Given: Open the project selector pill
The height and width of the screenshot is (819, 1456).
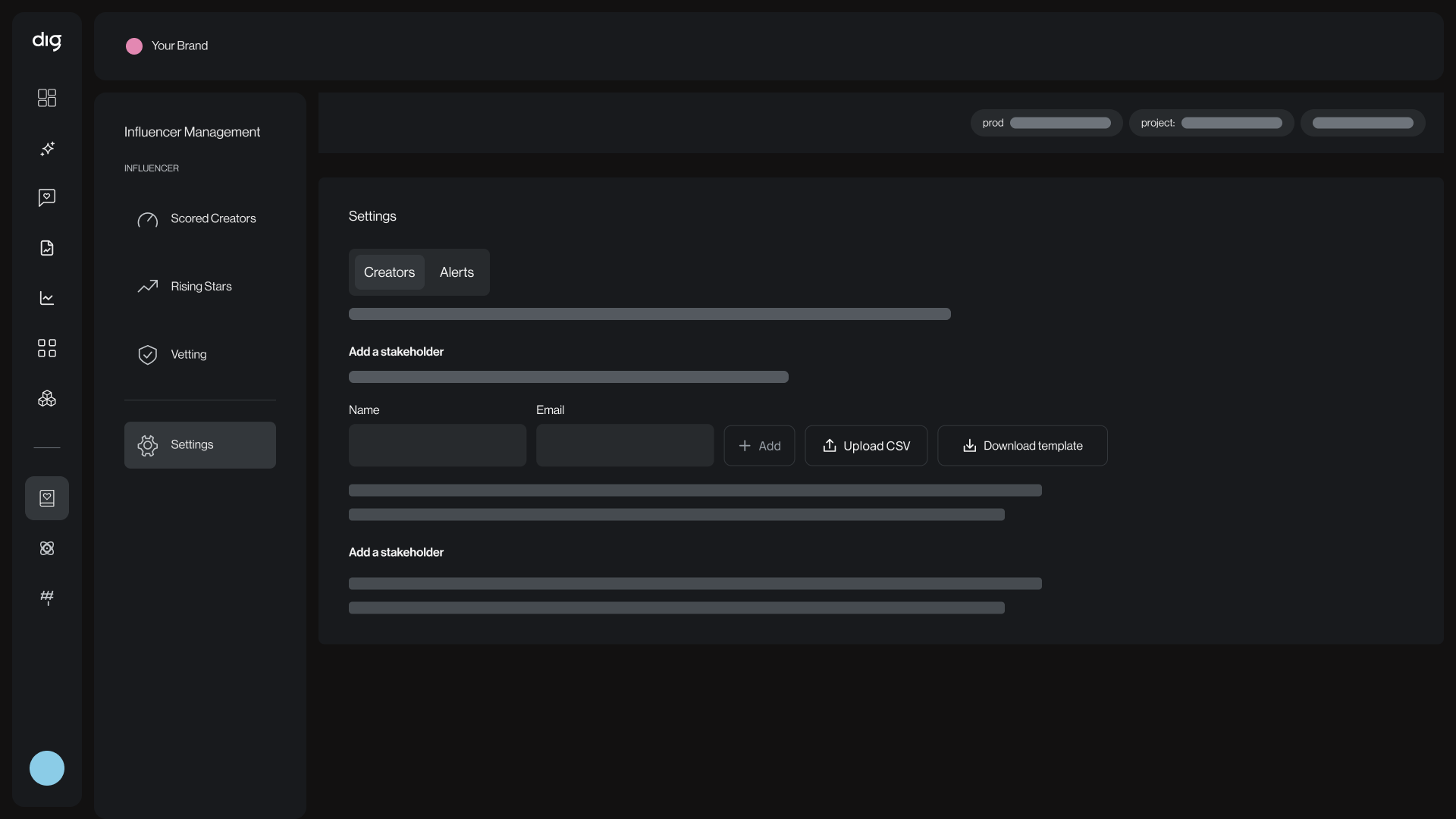Looking at the screenshot, I should pyautogui.click(x=1212, y=123).
